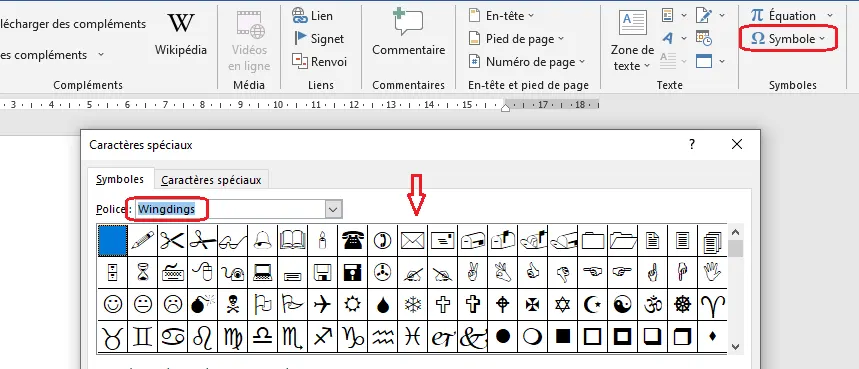Select the Leo zodiac symbol

(x=203, y=337)
